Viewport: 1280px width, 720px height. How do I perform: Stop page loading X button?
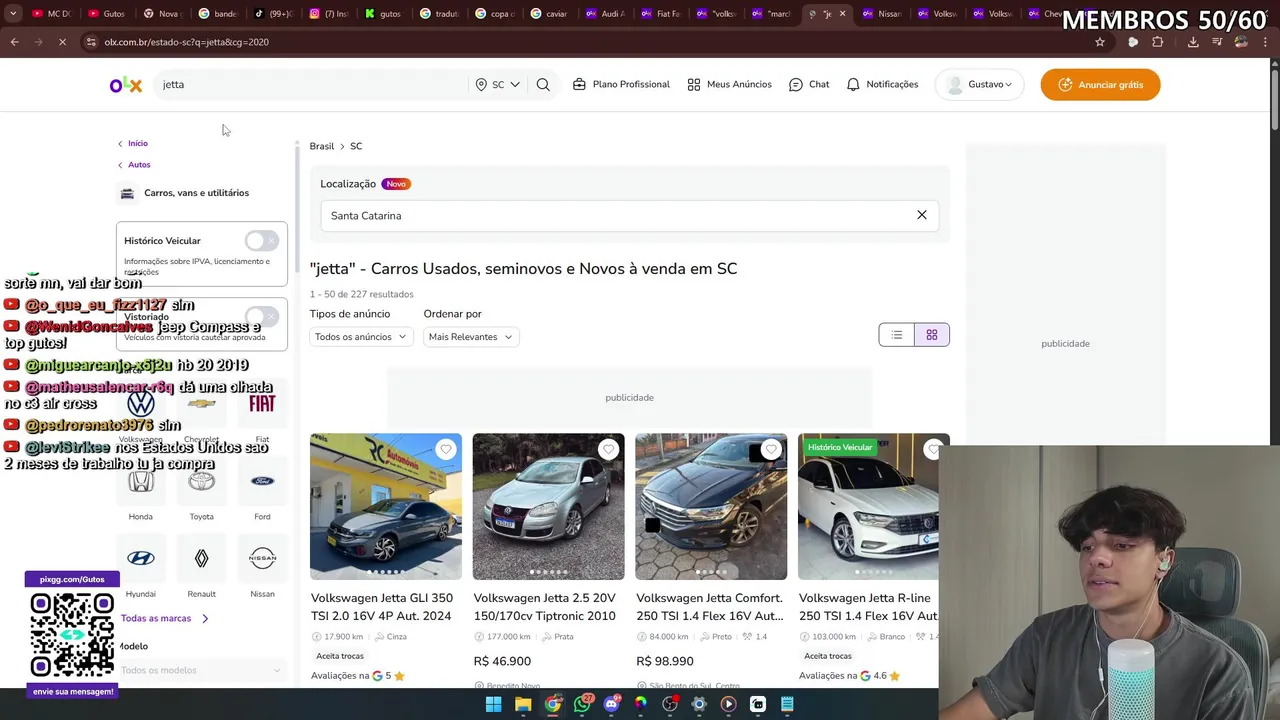(62, 42)
